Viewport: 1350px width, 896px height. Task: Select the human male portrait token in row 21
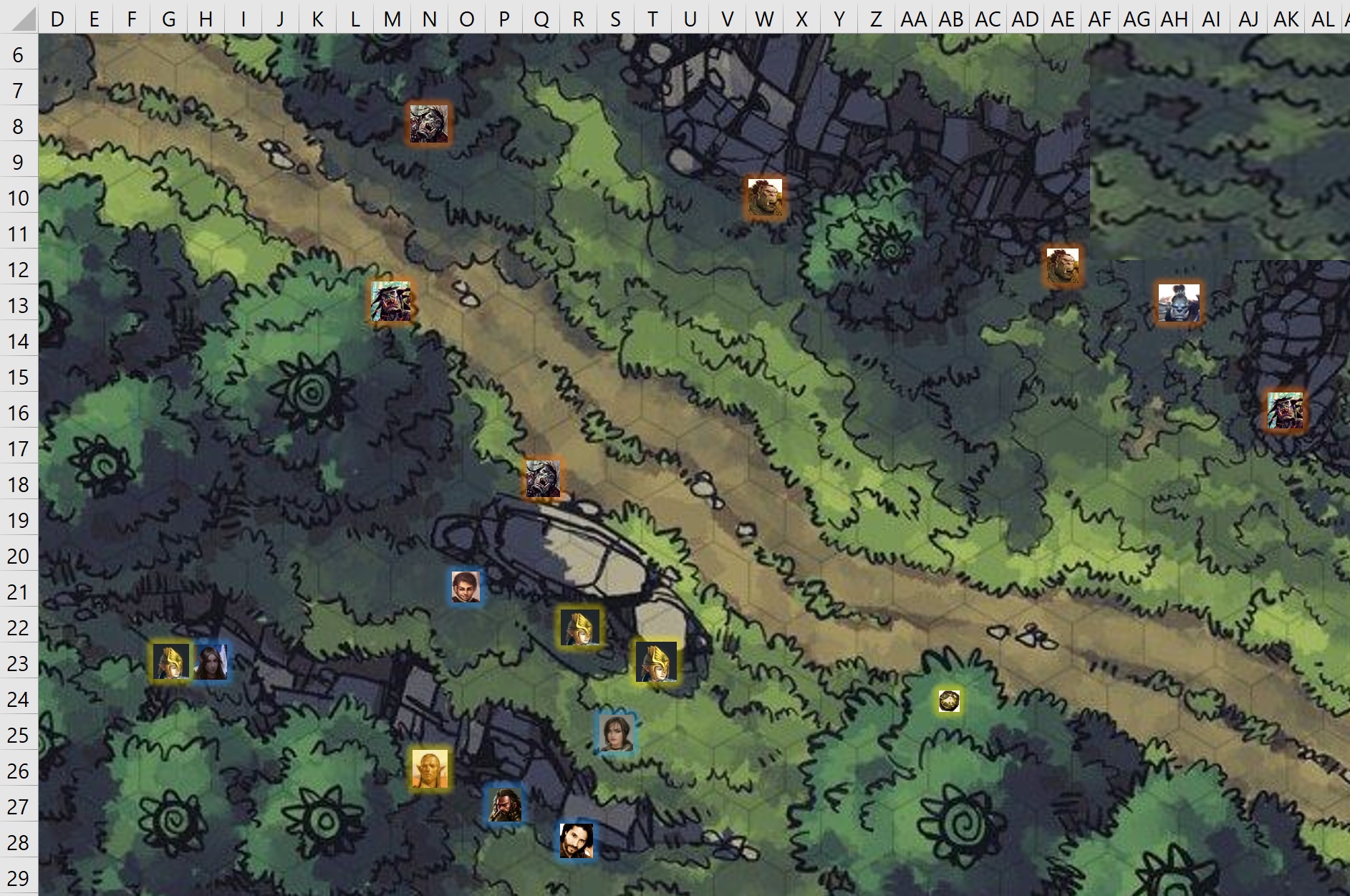[x=466, y=587]
